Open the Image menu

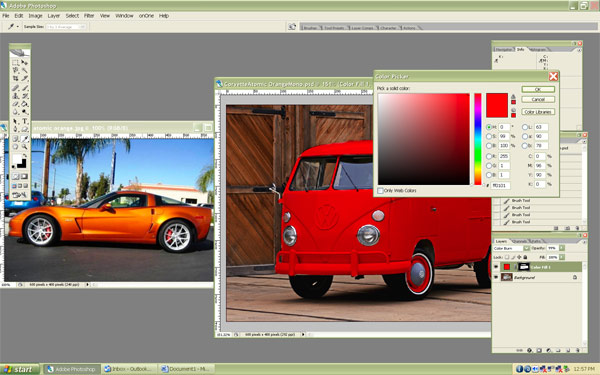[35, 16]
